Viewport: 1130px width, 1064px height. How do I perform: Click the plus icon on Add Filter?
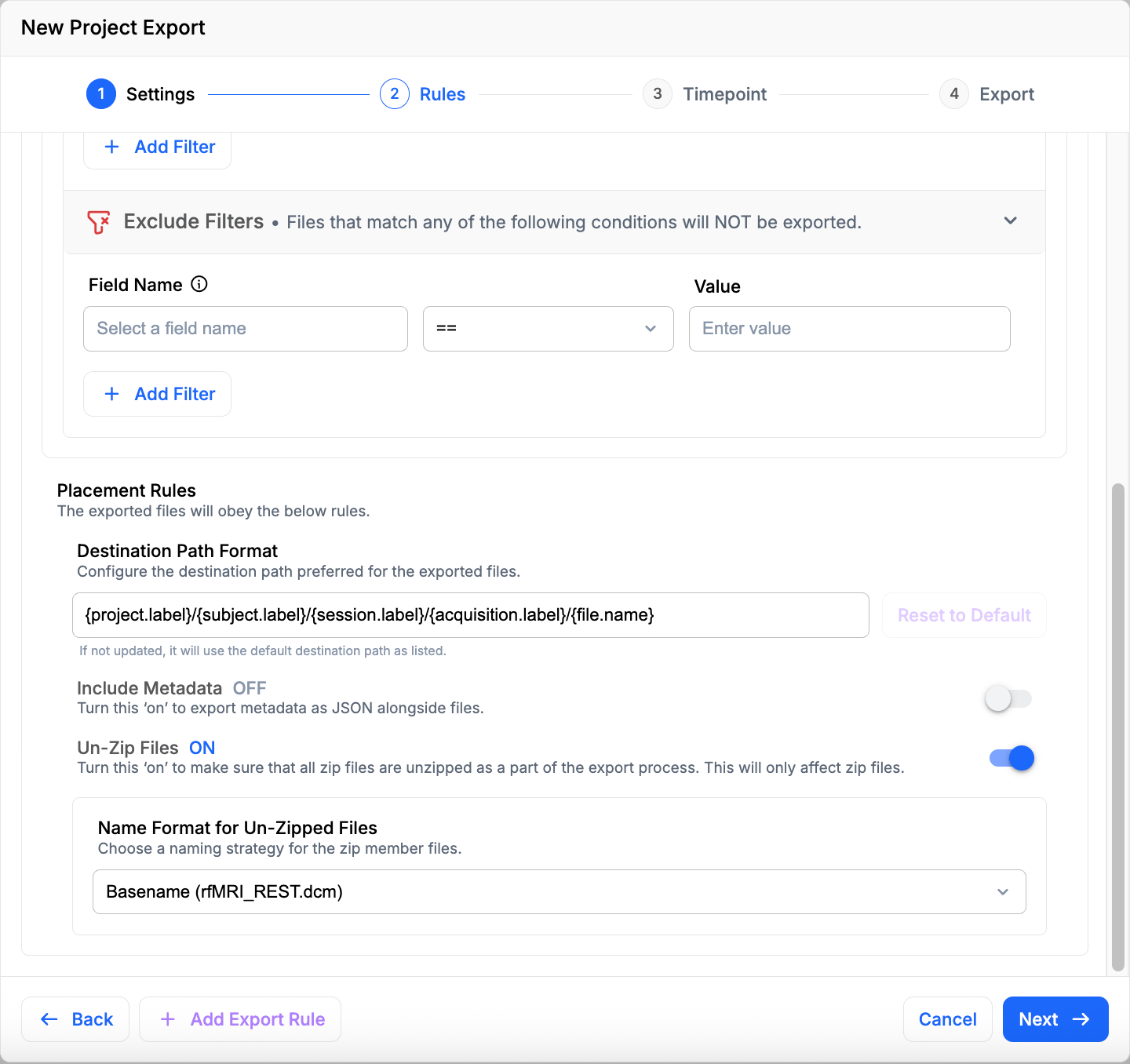click(x=112, y=393)
